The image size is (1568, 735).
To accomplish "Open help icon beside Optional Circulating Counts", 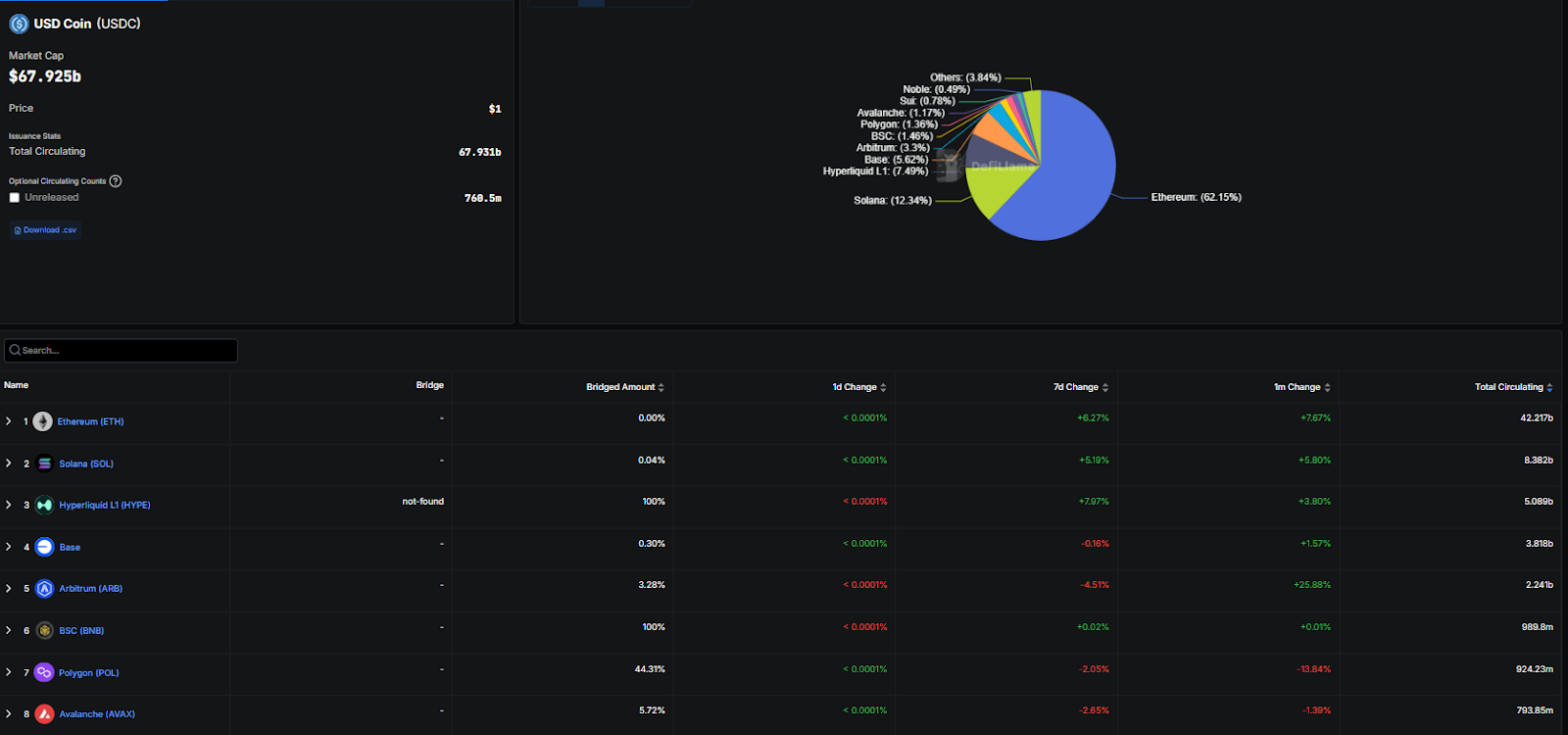I will point(116,181).
